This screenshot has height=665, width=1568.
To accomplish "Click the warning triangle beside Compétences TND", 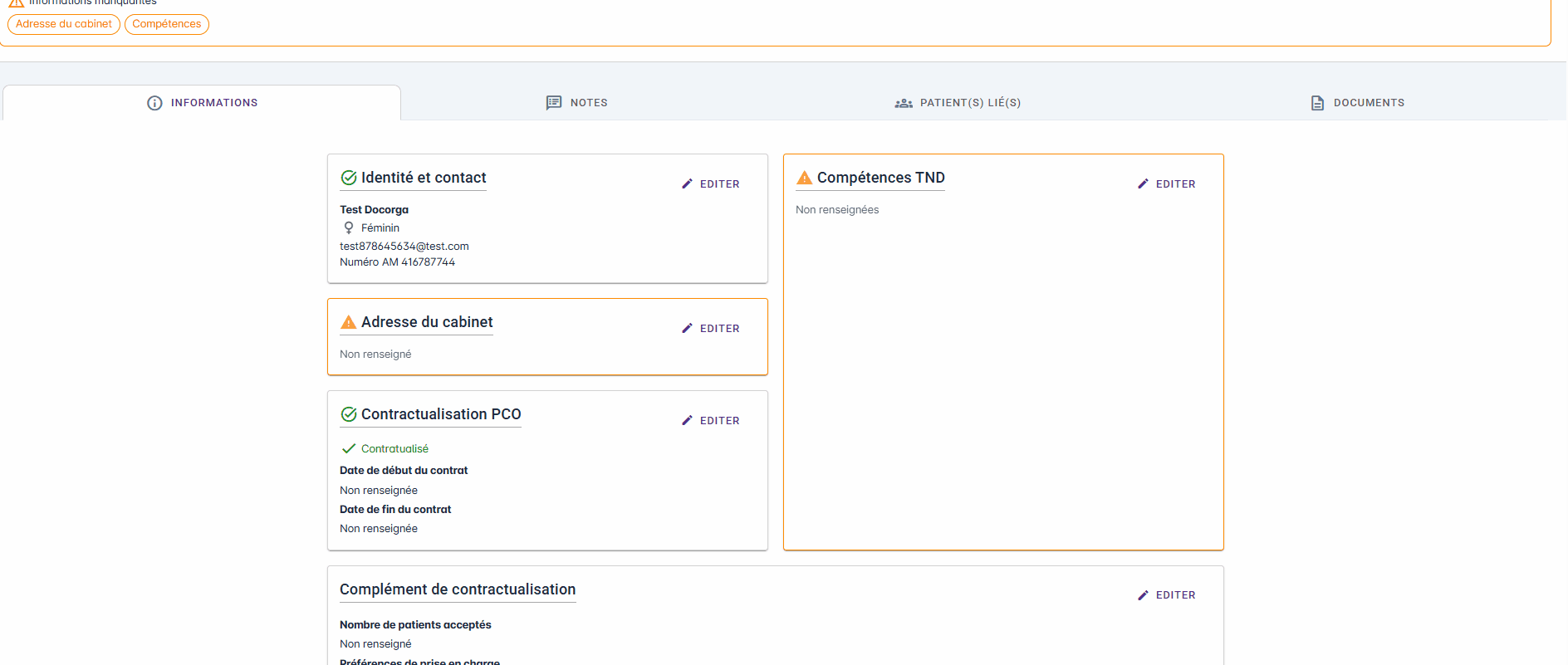I will pyautogui.click(x=805, y=178).
